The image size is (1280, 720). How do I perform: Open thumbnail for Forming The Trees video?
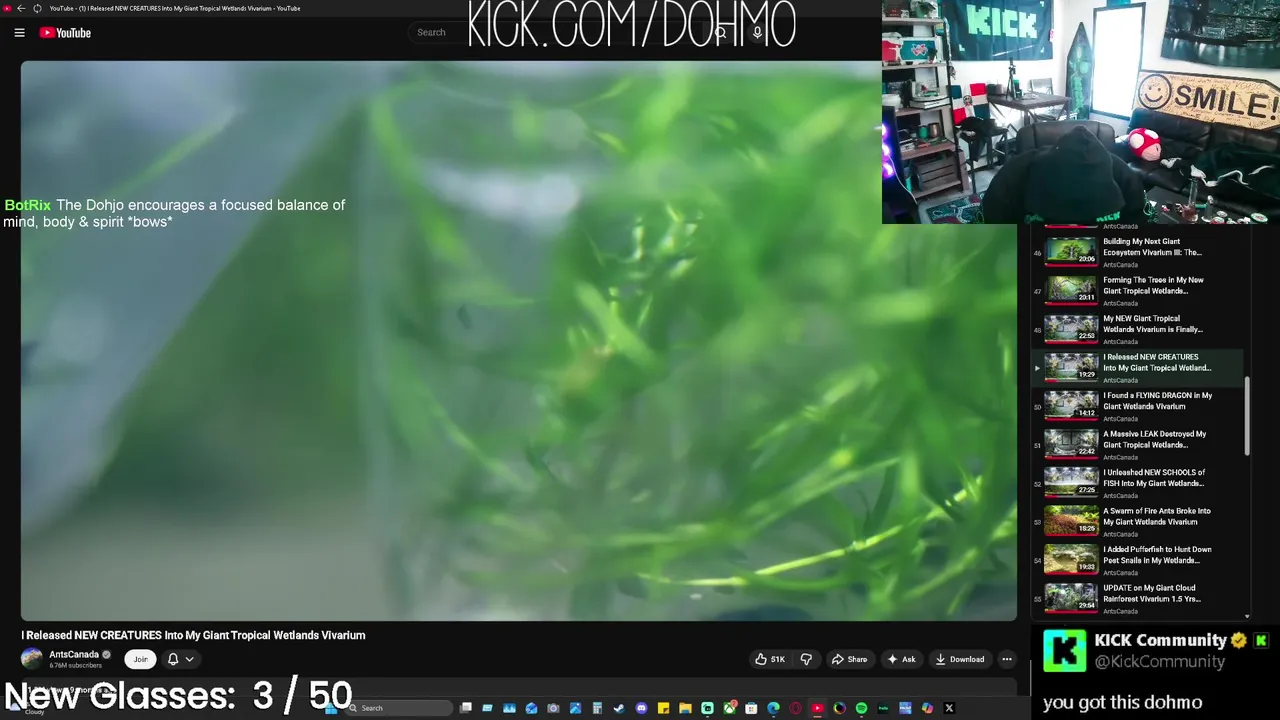point(1071,290)
